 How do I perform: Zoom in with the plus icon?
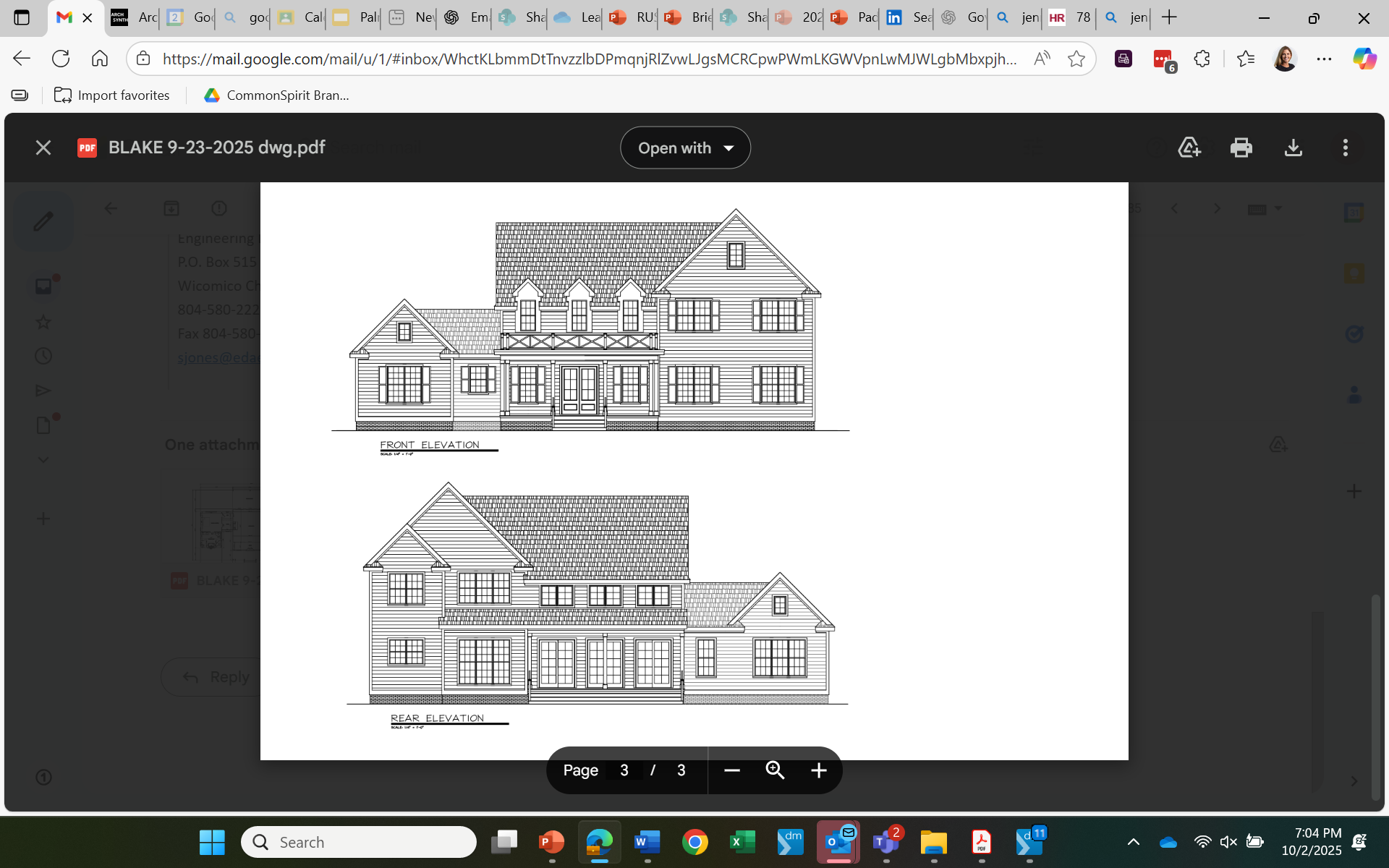click(818, 770)
